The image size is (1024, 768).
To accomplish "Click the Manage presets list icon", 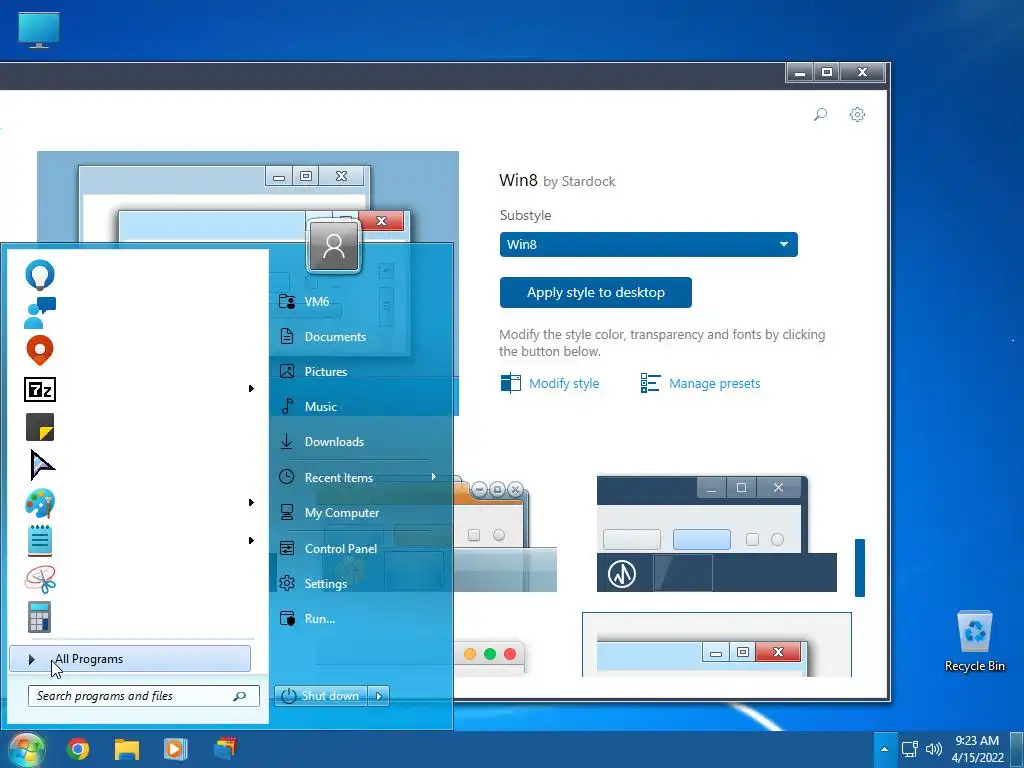I will point(650,383).
